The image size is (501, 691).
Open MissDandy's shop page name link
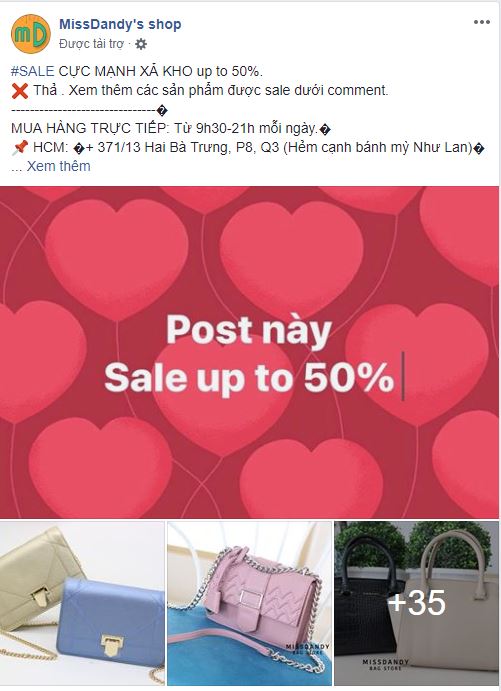(x=120, y=24)
